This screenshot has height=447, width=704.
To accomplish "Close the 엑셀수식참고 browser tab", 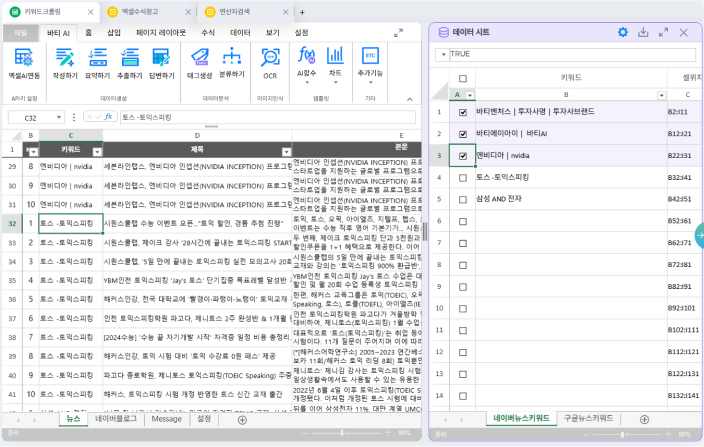I will [188, 12].
